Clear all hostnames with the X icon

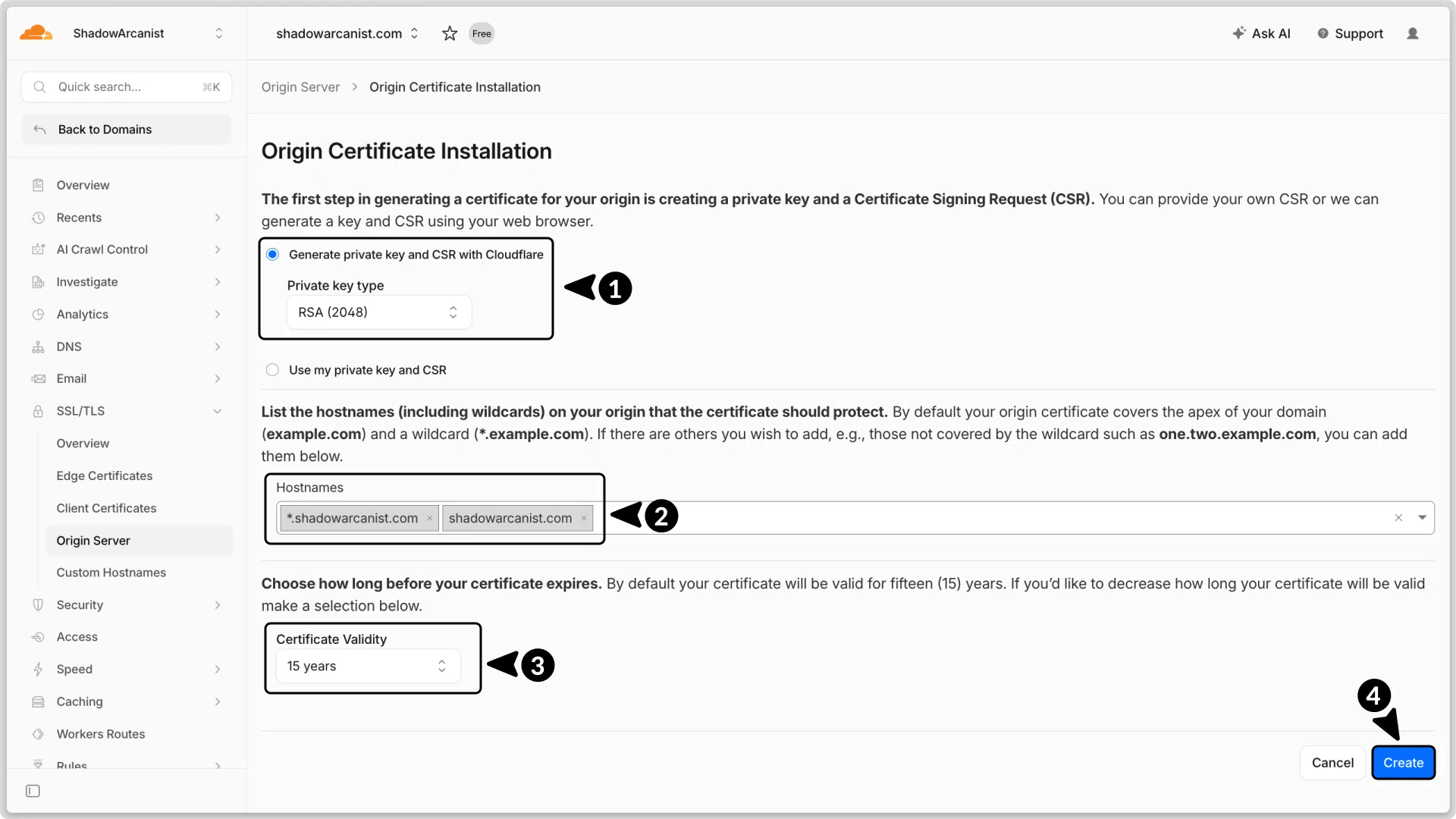pos(1398,518)
